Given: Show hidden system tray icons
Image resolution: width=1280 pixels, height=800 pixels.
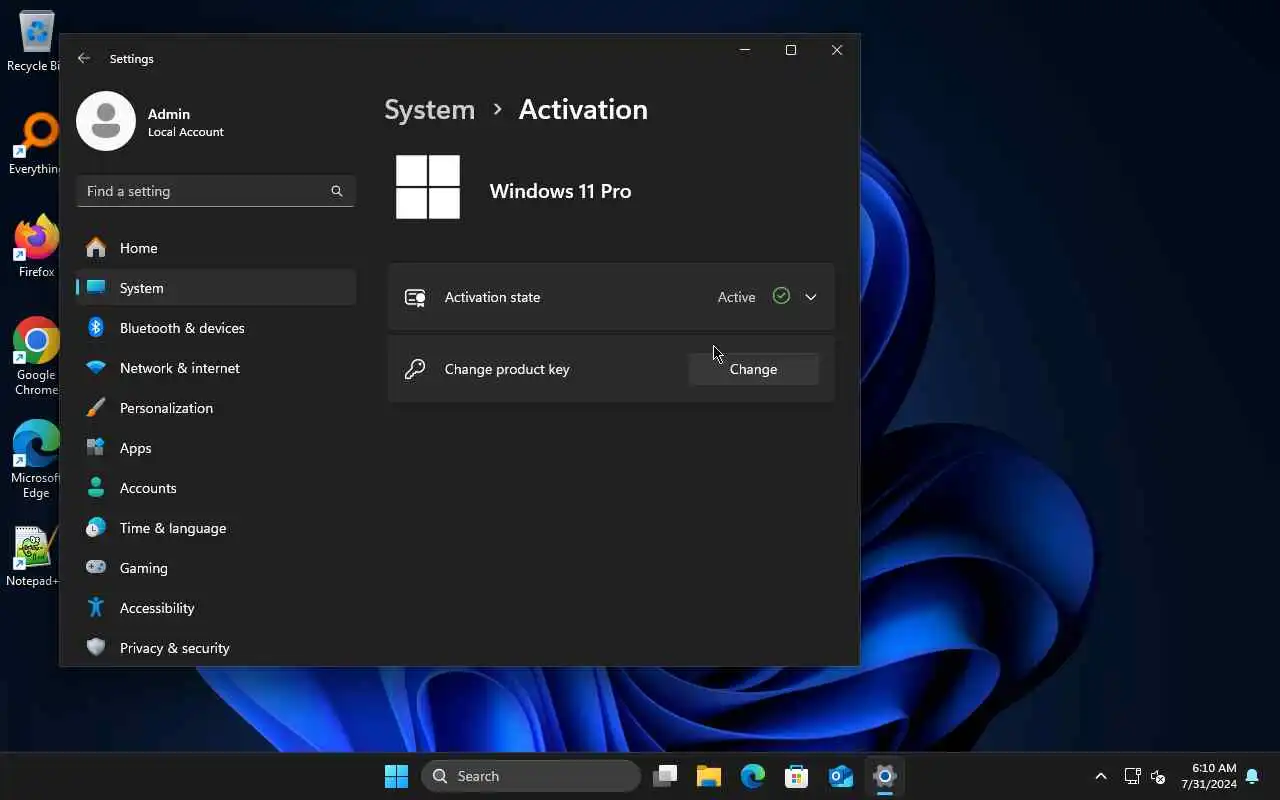Looking at the screenshot, I should [1101, 776].
